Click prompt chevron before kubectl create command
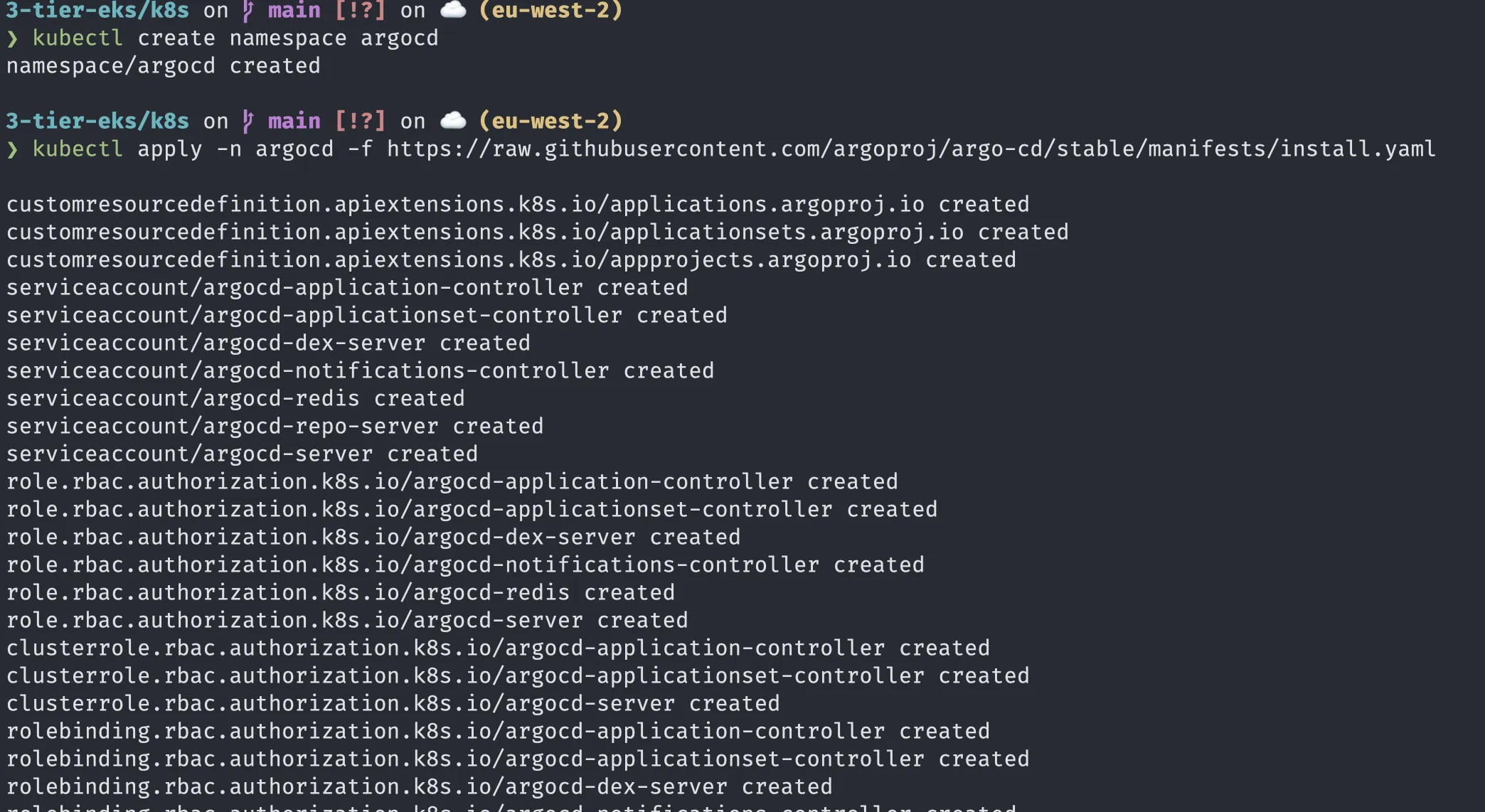This screenshot has width=1485, height=812. pyautogui.click(x=12, y=38)
